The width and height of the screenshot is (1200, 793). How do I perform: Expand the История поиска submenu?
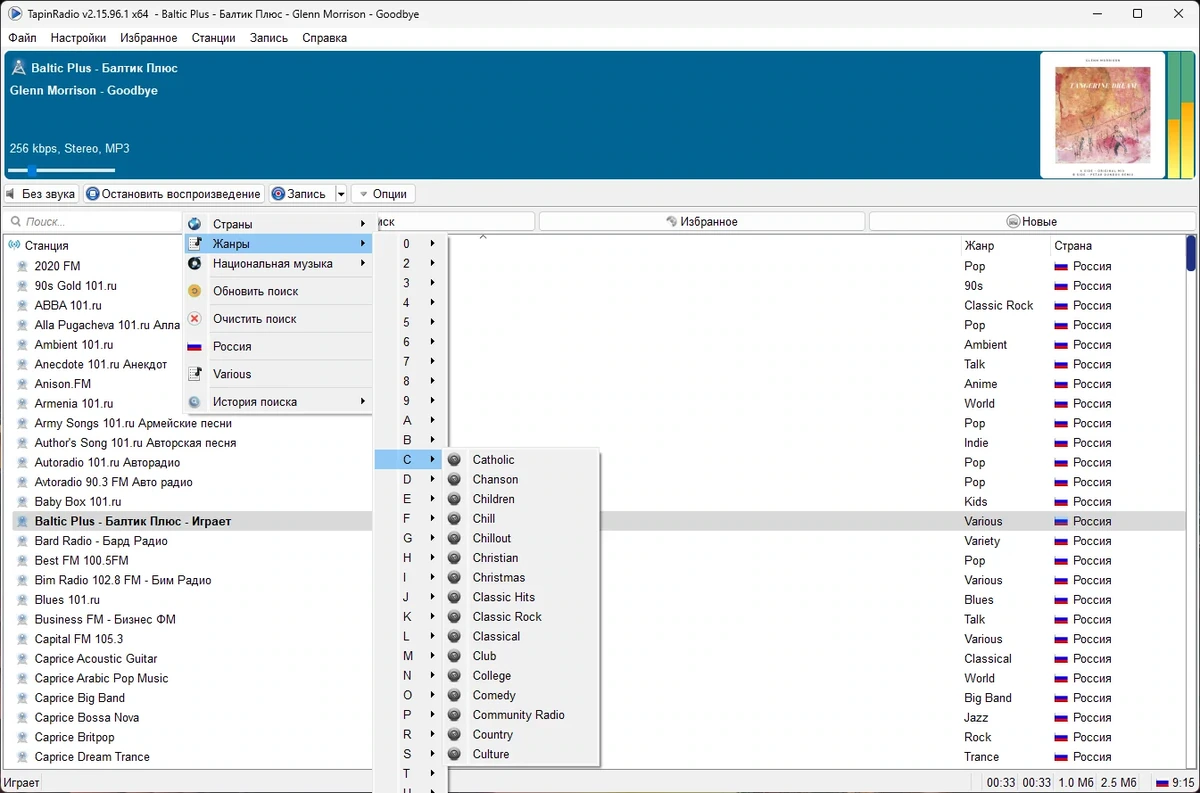tap(278, 402)
